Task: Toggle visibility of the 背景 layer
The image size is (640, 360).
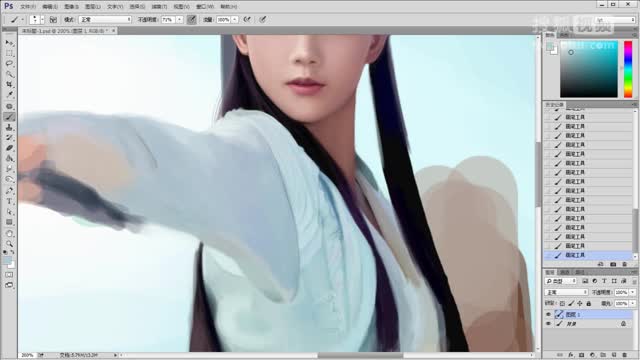Action: (548, 324)
